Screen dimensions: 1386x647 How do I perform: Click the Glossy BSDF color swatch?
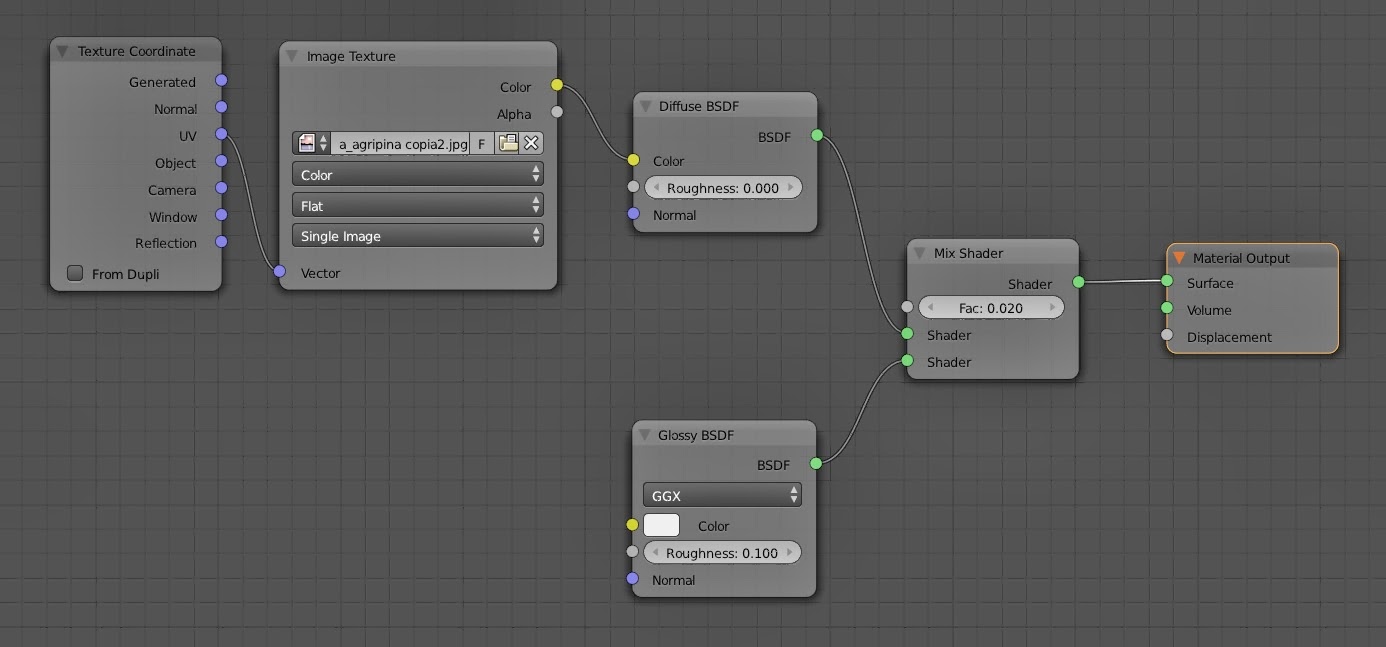tap(661, 525)
